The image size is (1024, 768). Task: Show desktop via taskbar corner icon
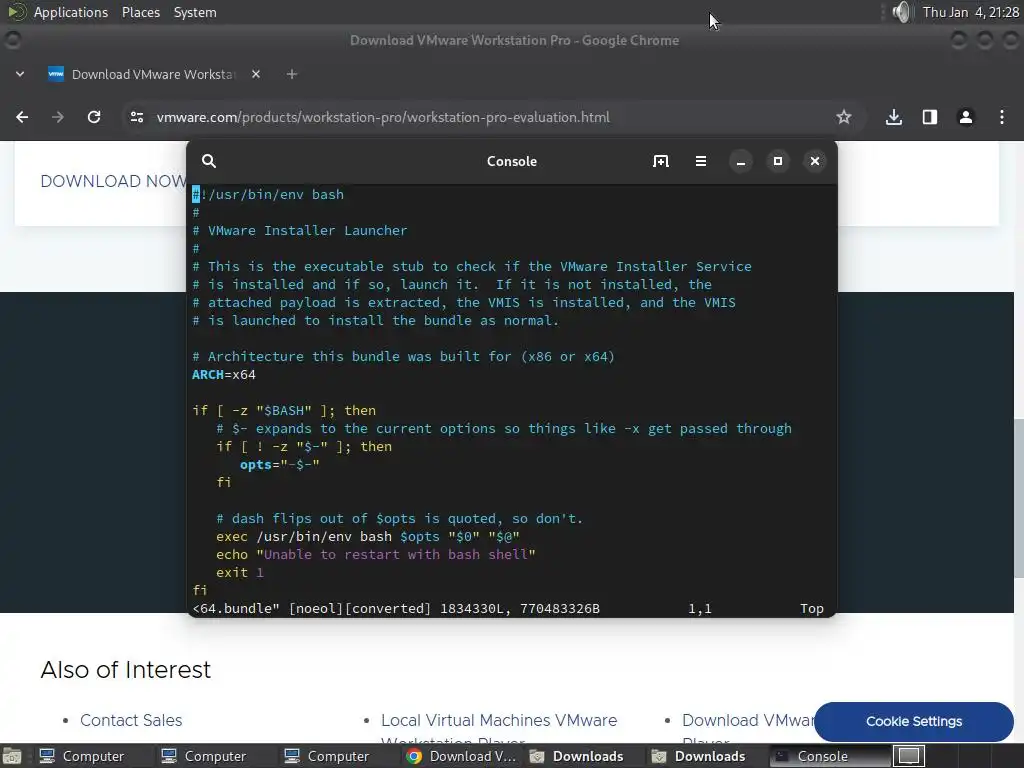[x=11, y=756]
